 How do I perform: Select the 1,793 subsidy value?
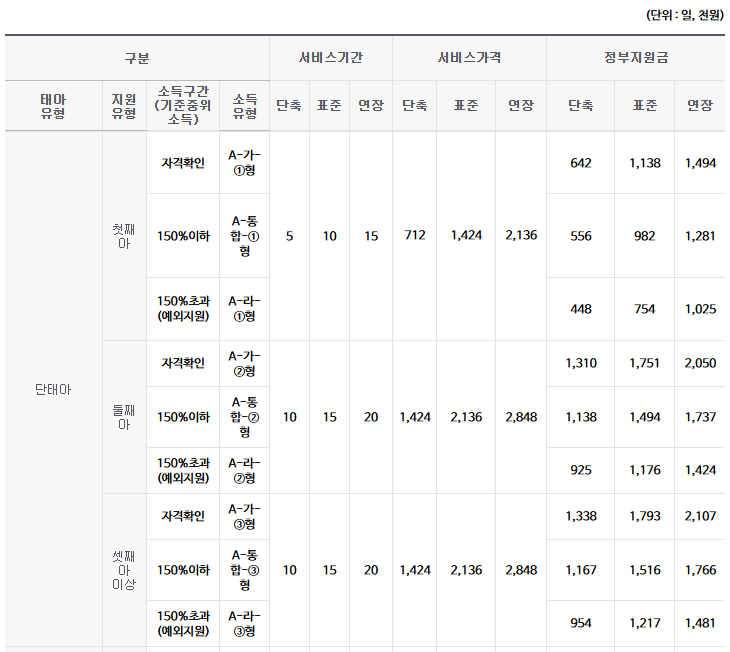[x=644, y=516]
